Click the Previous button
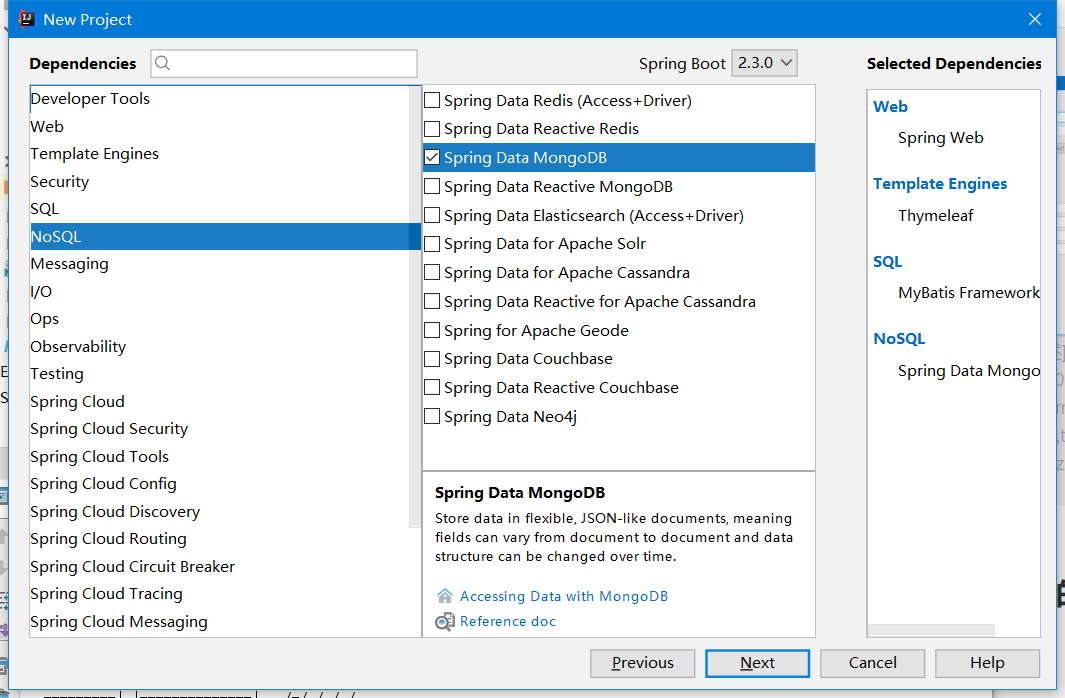Viewport: 1065px width, 698px height. click(643, 663)
